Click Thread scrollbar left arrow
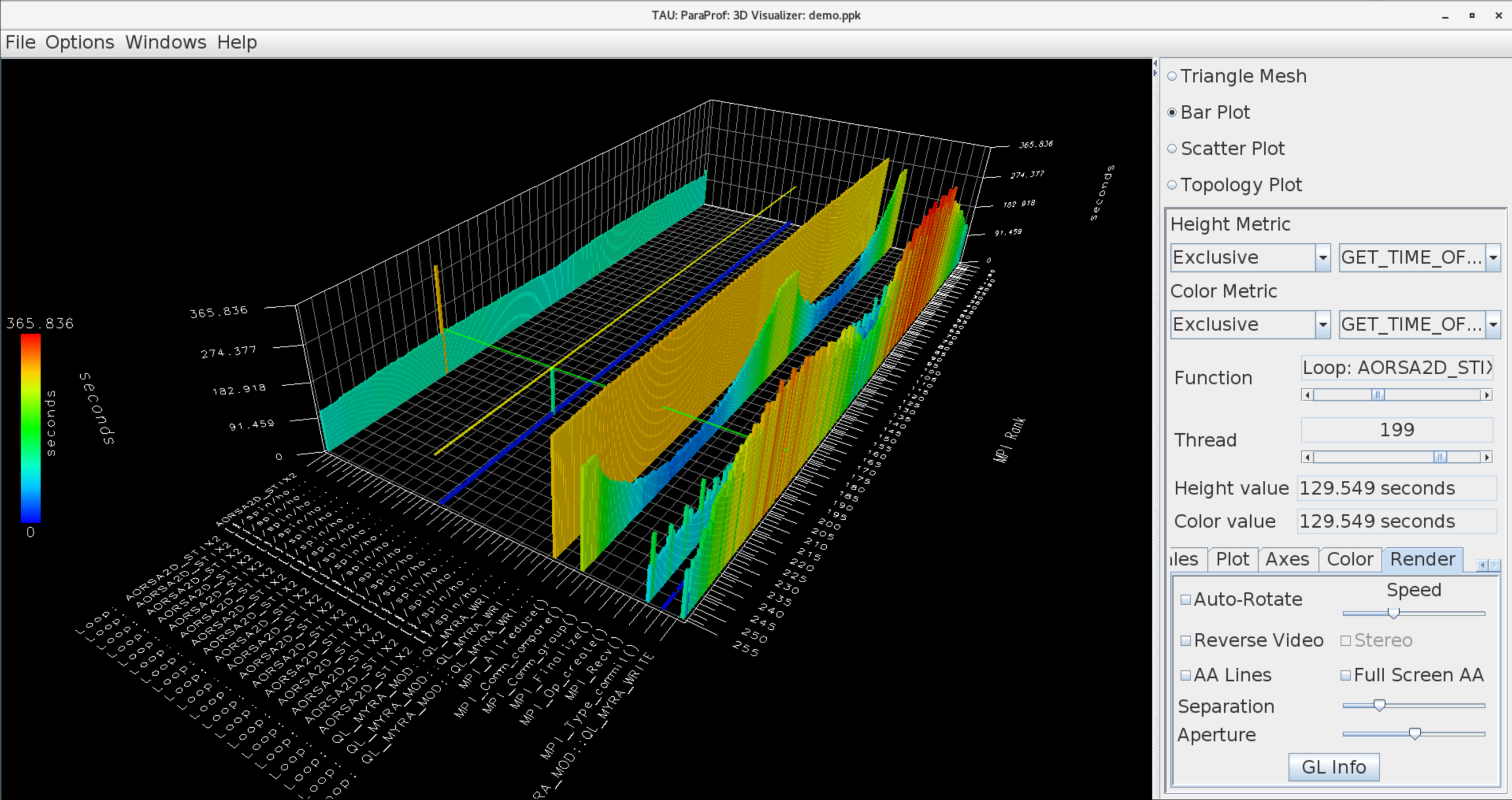 click(1307, 457)
